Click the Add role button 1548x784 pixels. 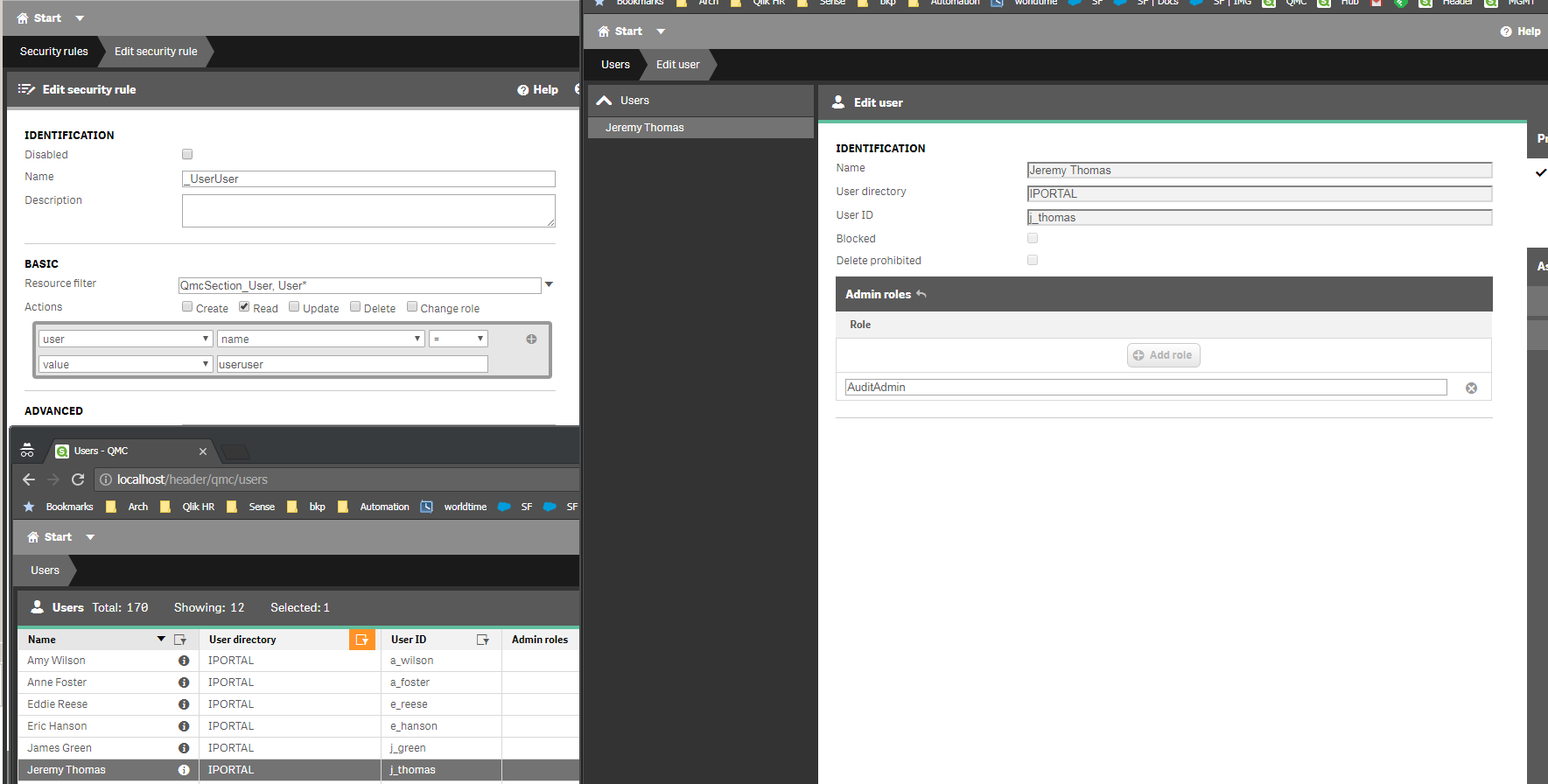[x=1163, y=355]
